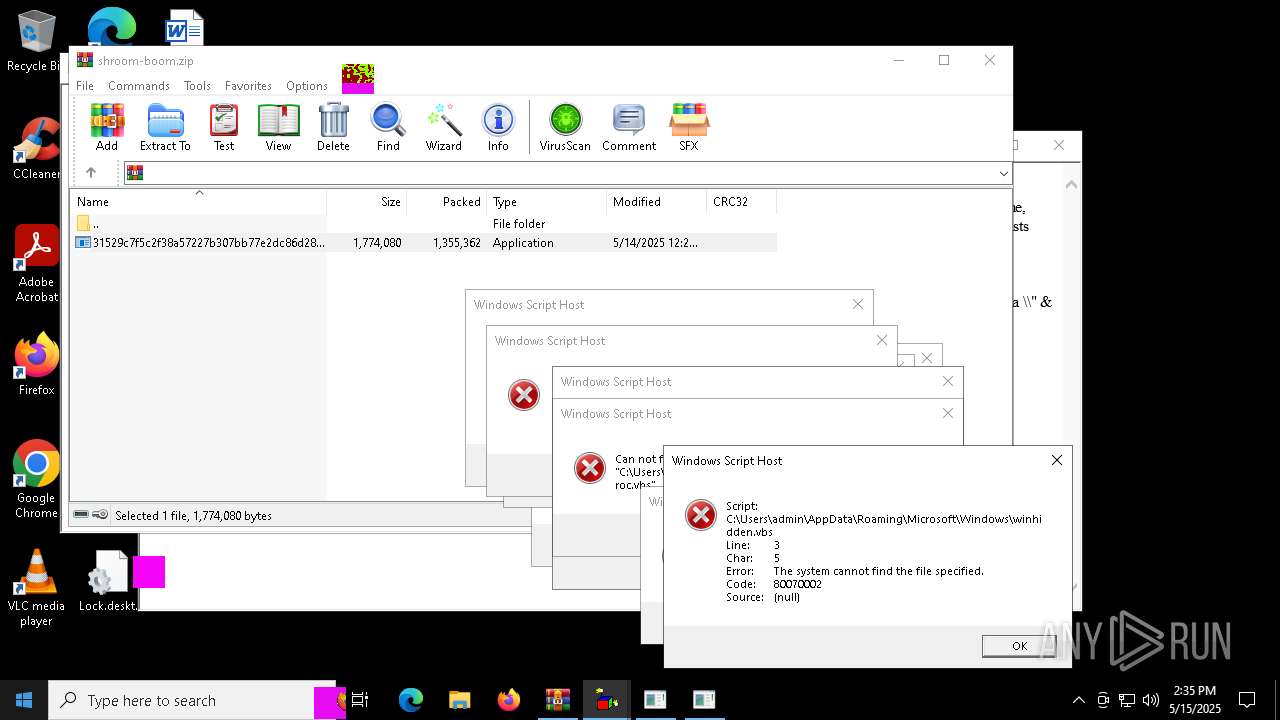Open the Favorites menu
This screenshot has height=720, width=1280.
pos(248,86)
